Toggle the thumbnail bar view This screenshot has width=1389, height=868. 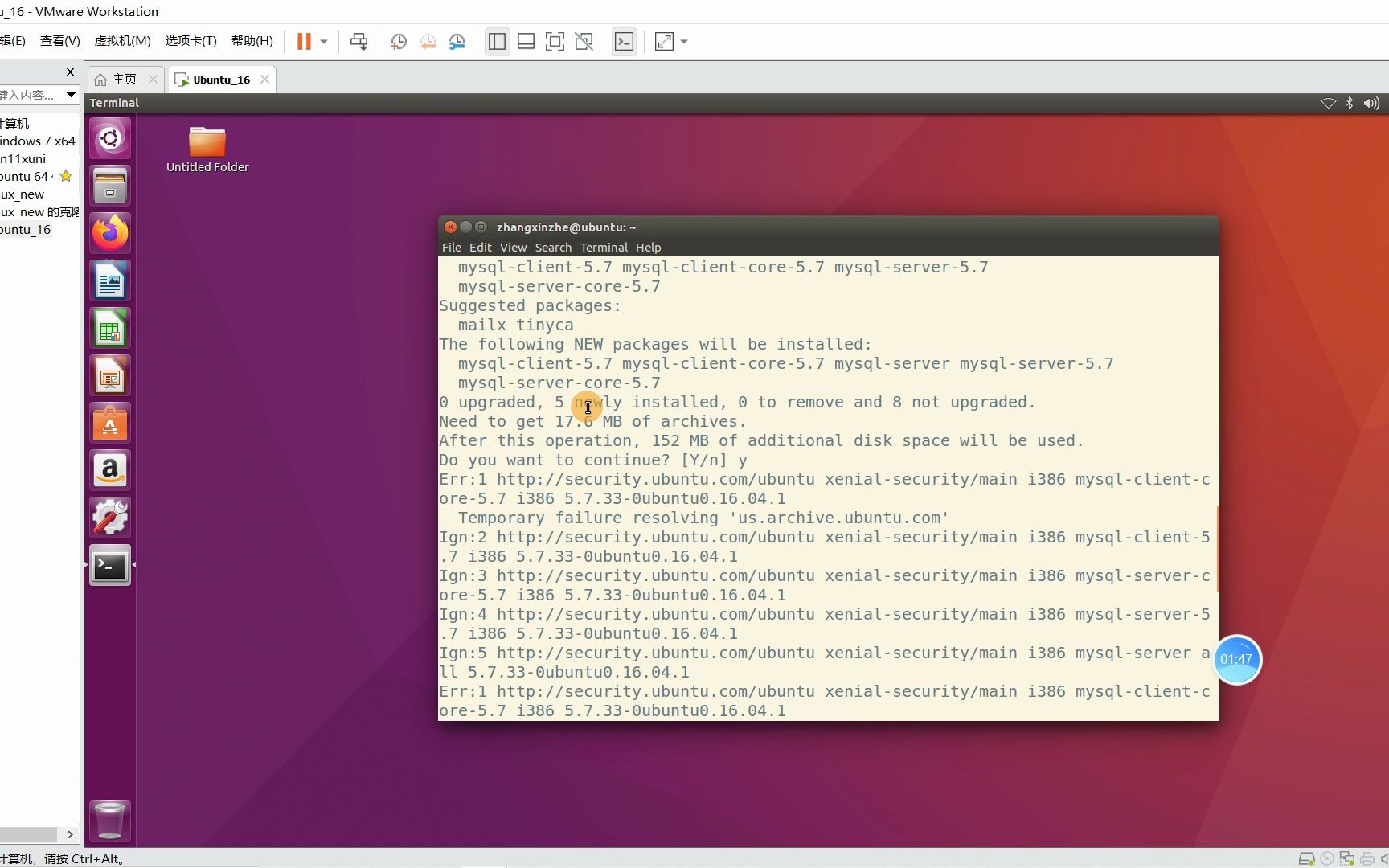[x=527, y=41]
